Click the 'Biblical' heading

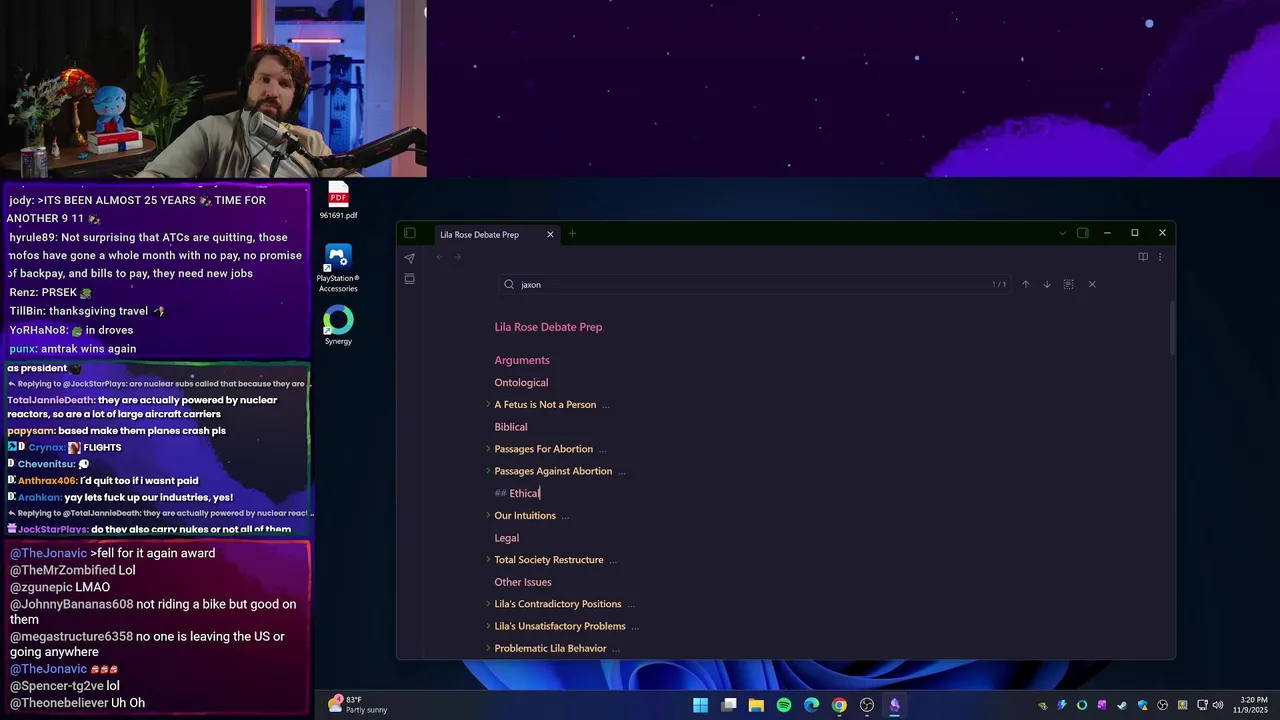(x=511, y=427)
